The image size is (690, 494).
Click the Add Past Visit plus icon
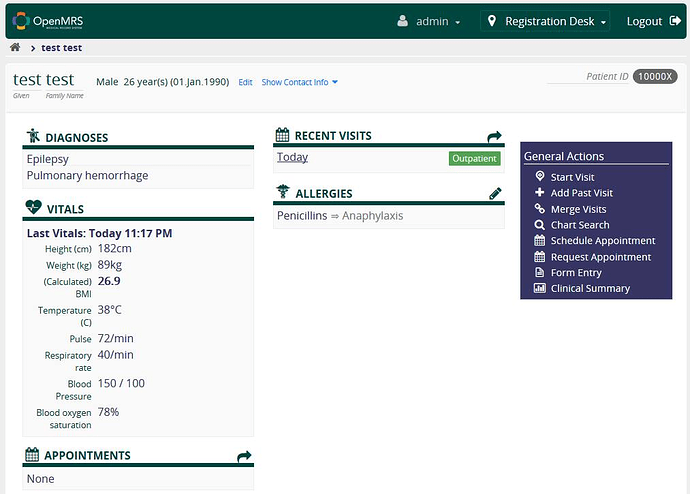pos(540,192)
